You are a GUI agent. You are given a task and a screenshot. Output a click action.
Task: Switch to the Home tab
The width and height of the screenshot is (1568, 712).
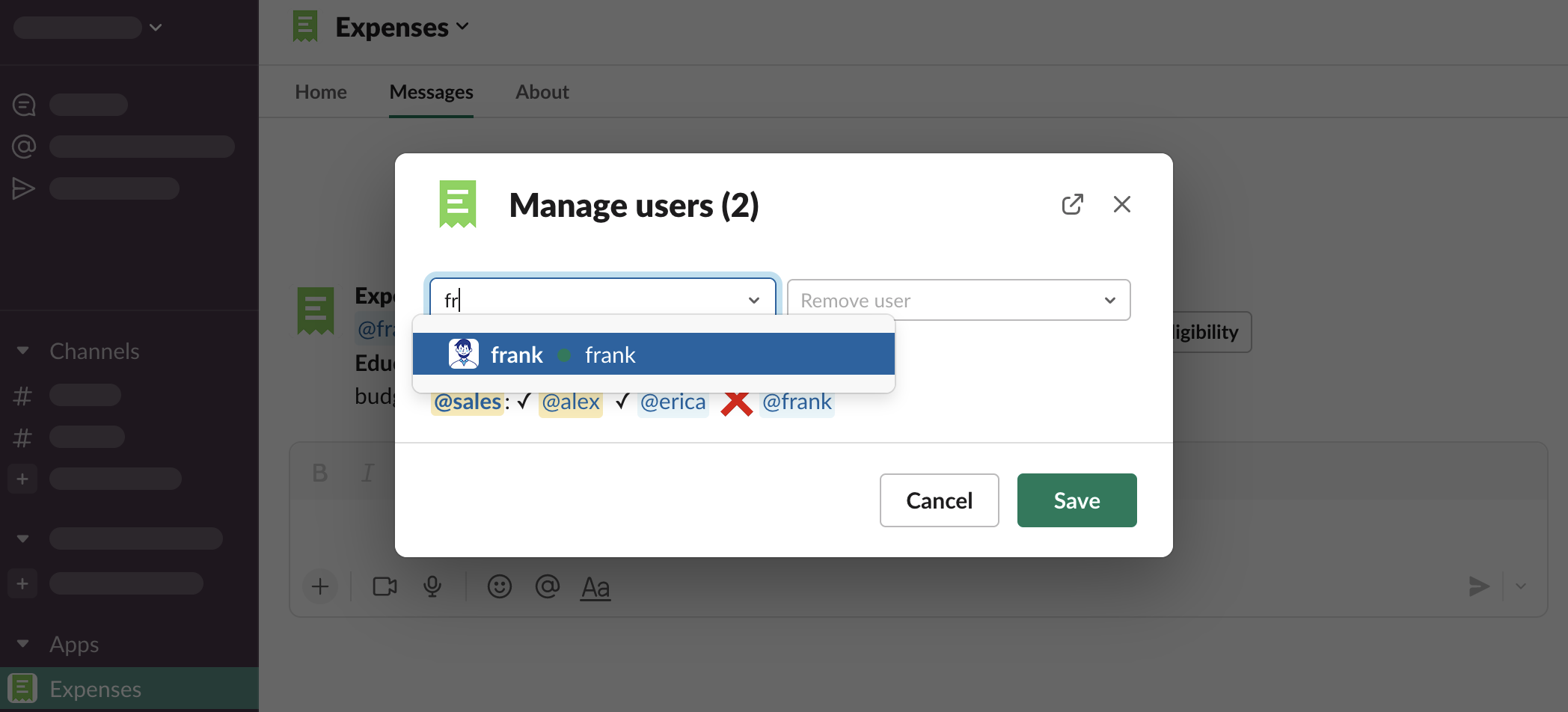(320, 92)
